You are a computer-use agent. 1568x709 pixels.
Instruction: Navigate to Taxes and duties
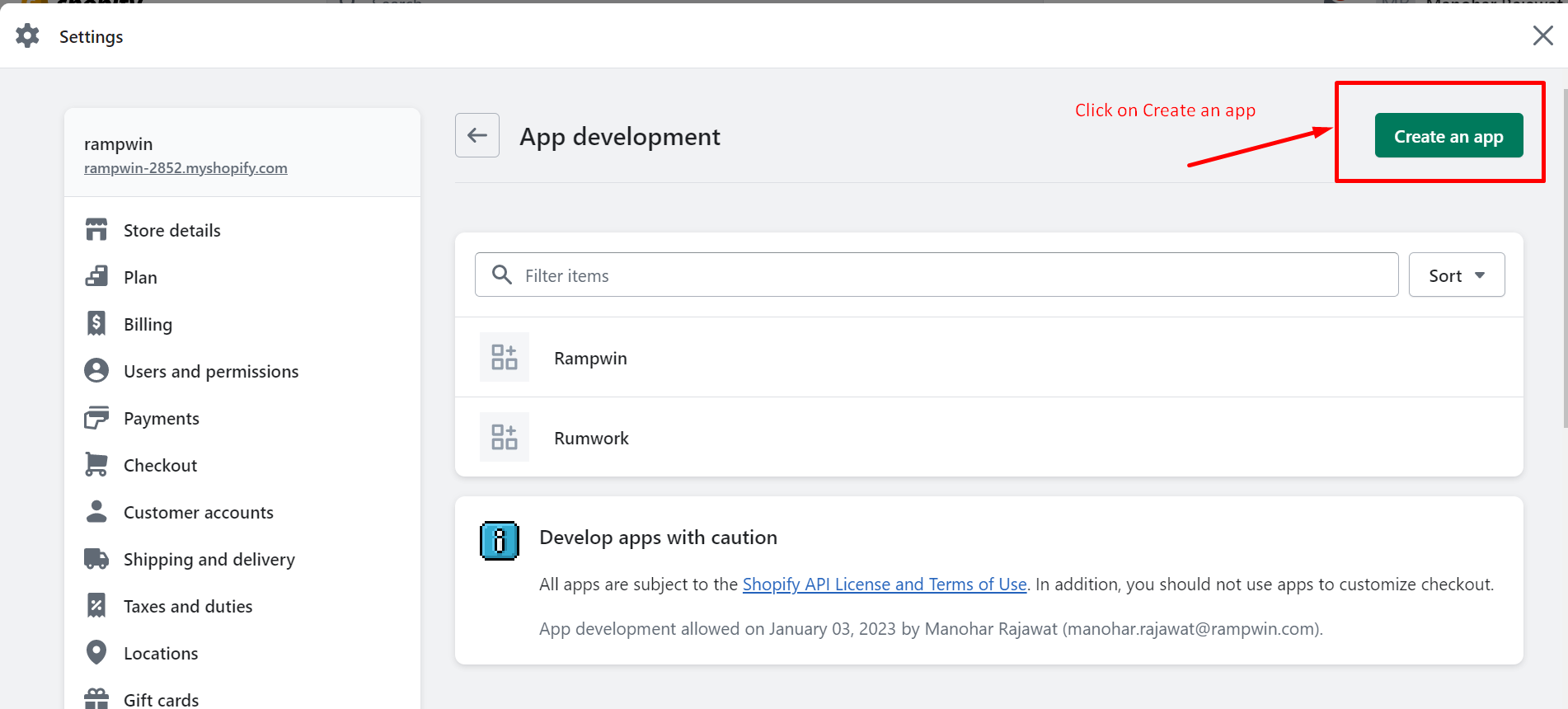[188, 607]
